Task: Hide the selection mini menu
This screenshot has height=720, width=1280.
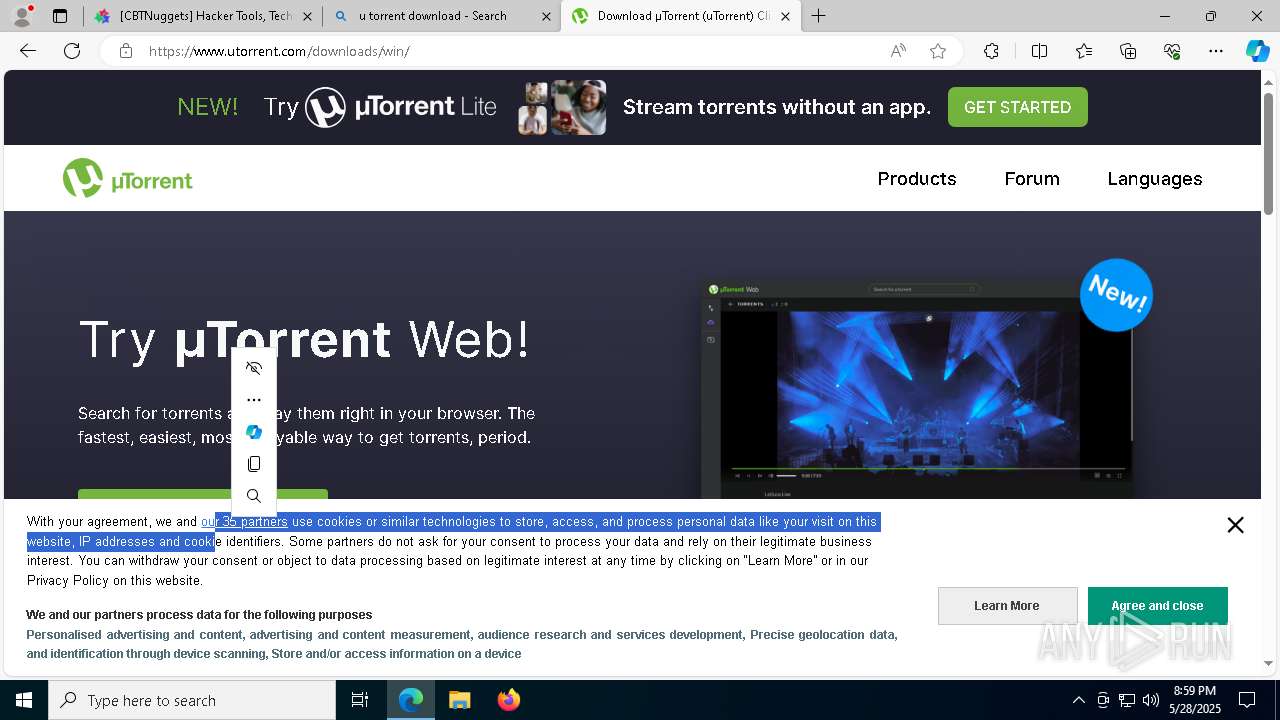Action: click(x=254, y=368)
